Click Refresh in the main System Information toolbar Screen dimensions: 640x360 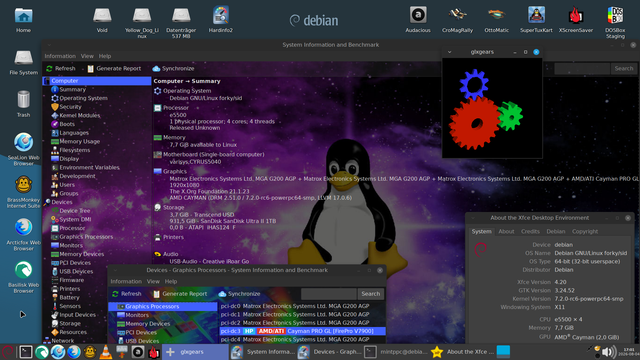(x=61, y=69)
